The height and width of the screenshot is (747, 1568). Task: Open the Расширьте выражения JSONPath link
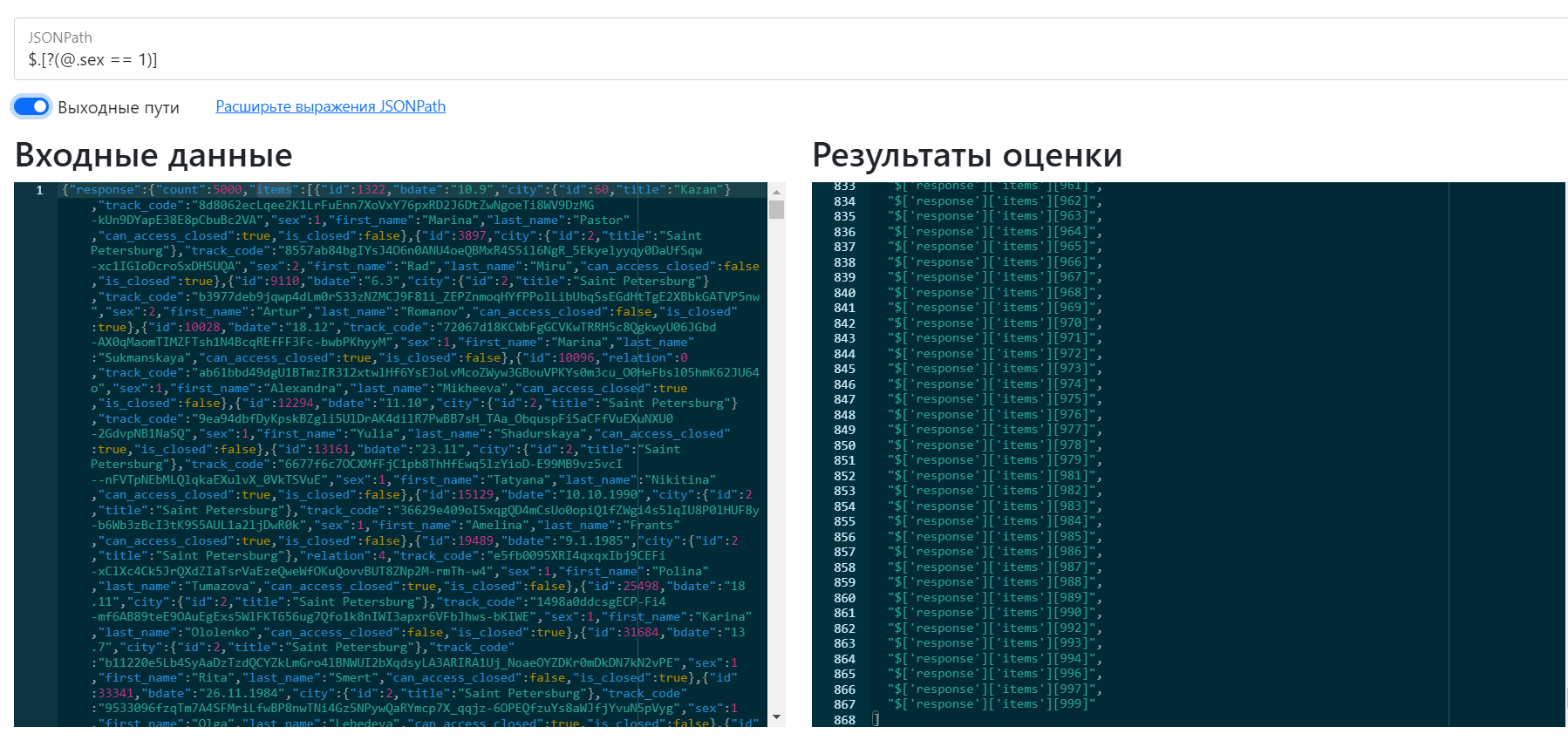click(x=331, y=106)
